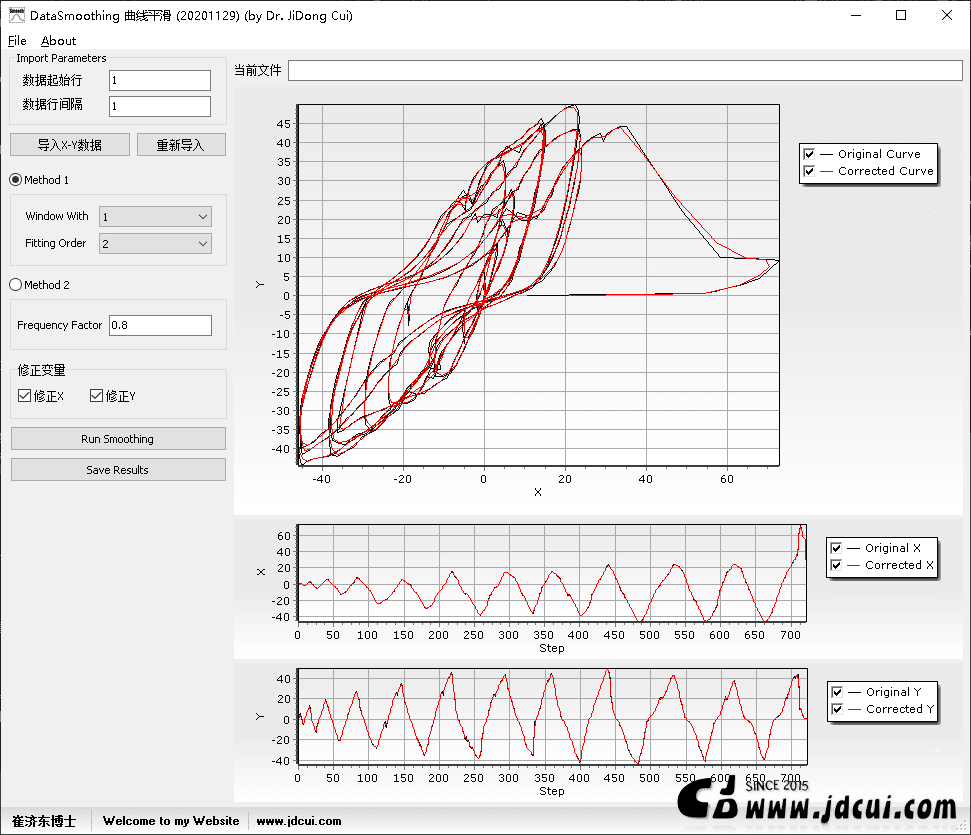Click the Original Y legend label
This screenshot has width=971, height=835.
tap(894, 692)
